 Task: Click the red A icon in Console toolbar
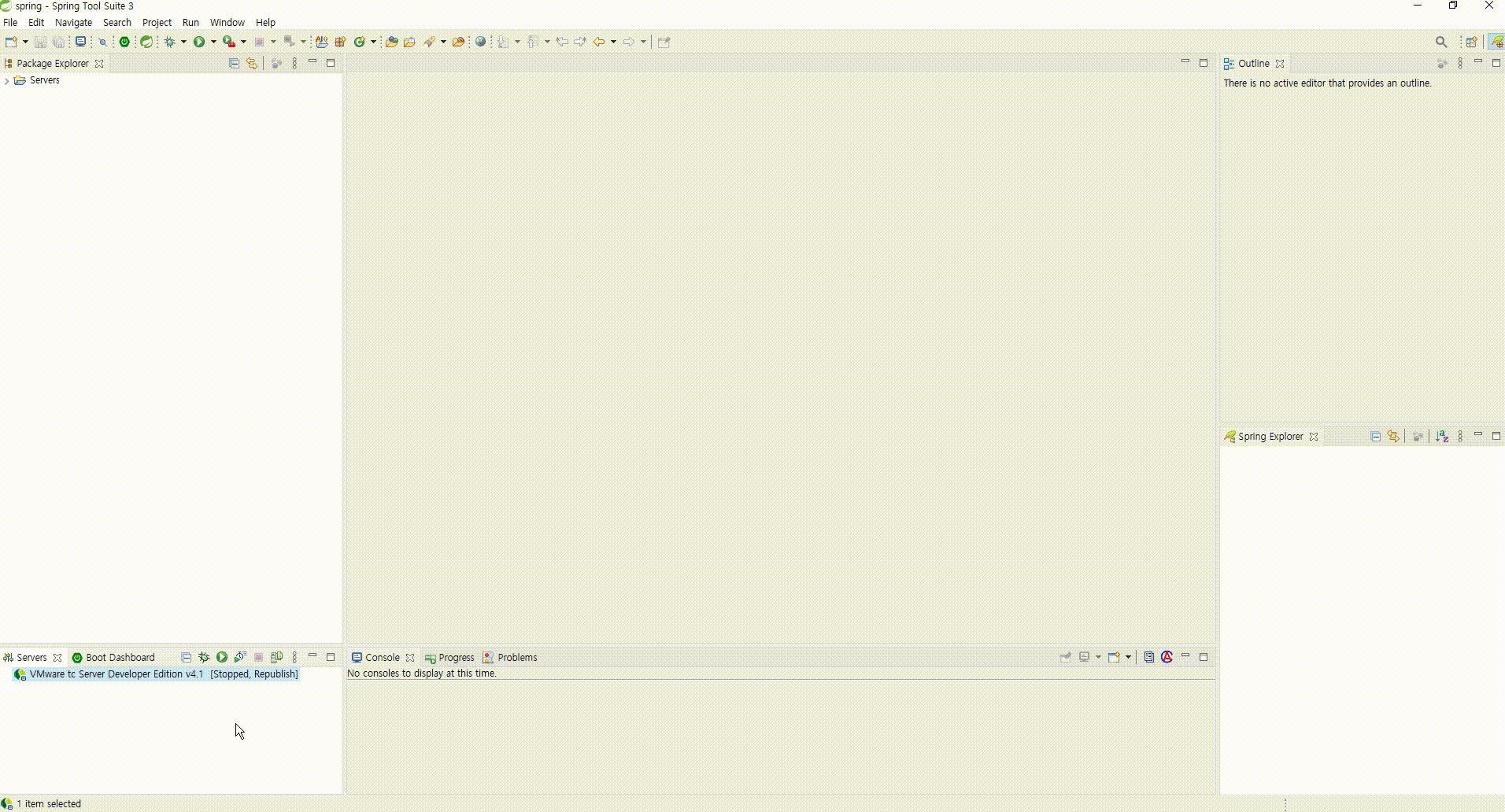coord(1167,657)
